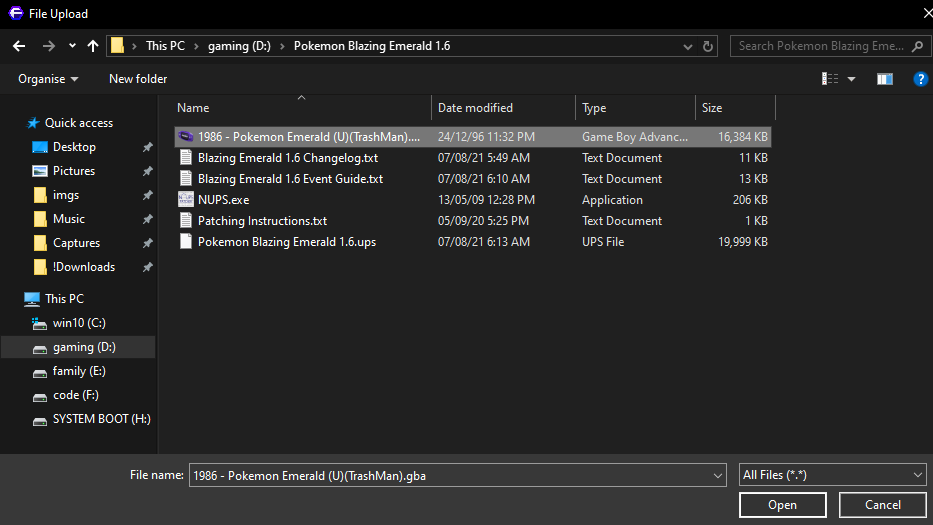
Task: Refresh the current folder listing
Action: pos(709,46)
